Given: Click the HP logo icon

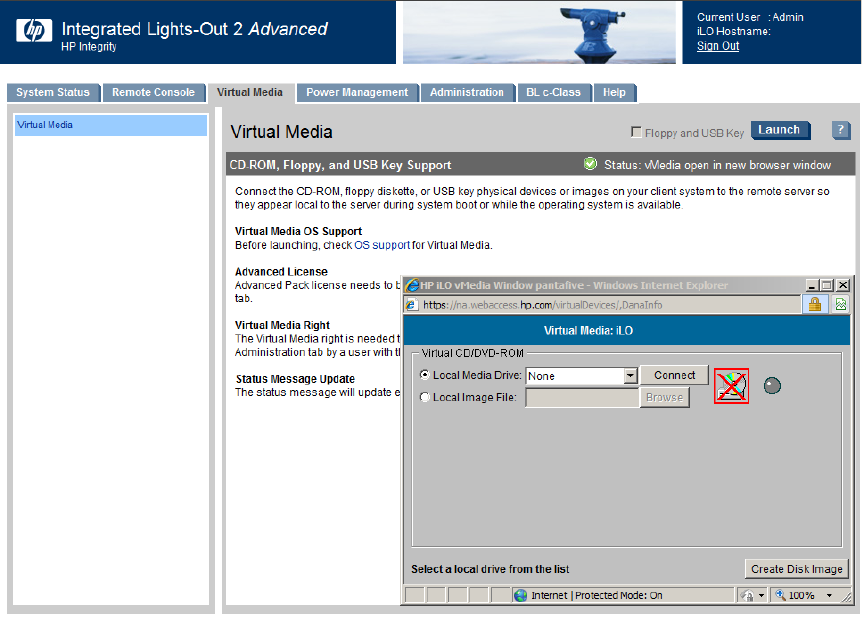Looking at the screenshot, I should tap(34, 30).
